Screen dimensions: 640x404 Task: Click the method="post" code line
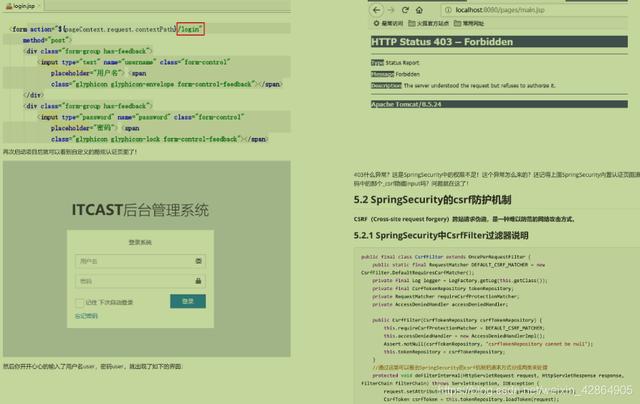(x=47, y=40)
